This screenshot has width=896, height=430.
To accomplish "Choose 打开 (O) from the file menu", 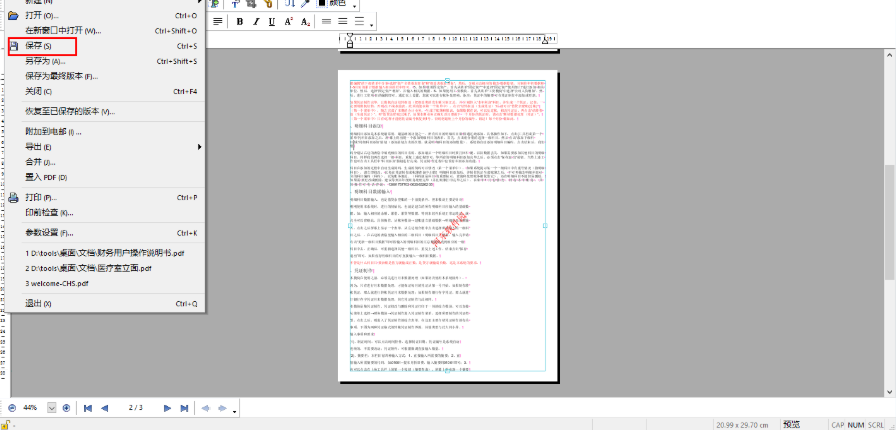I will coord(105,15).
